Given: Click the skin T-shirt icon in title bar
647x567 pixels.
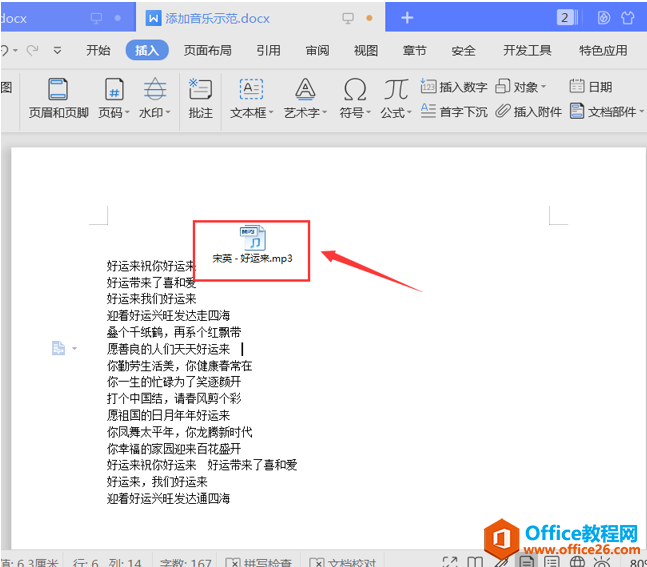Looking at the screenshot, I should (627, 18).
